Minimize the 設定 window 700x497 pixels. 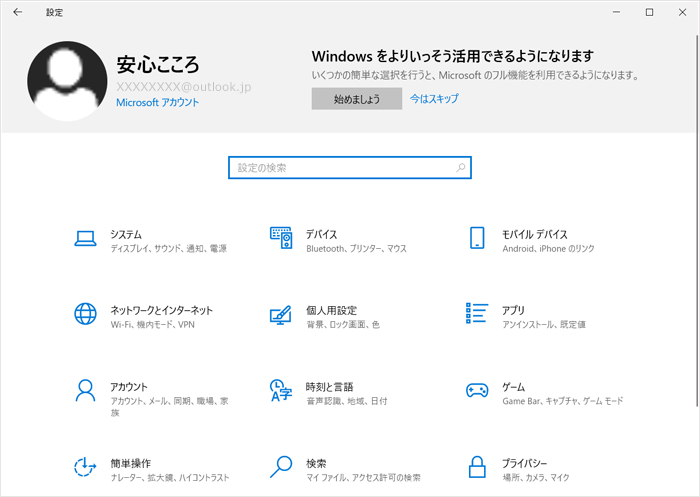[x=617, y=12]
